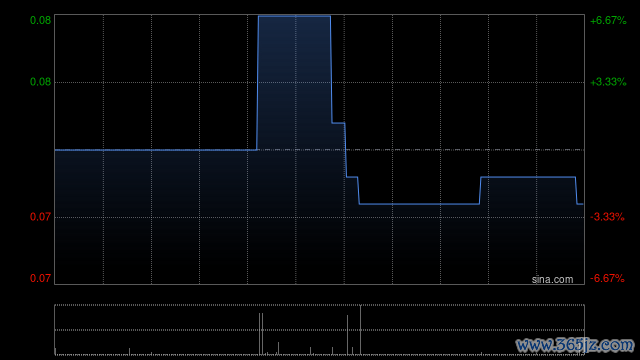Image resolution: width=640 pixels, height=360 pixels.
Task: Click the dashed zero-change baseline after the drop
Action: tap(465, 150)
